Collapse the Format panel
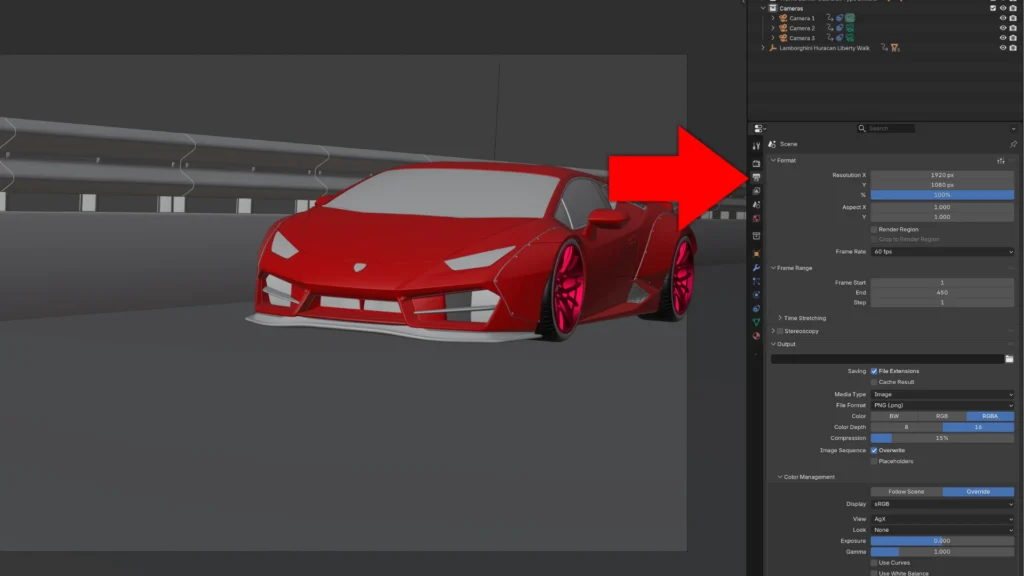This screenshot has height=576, width=1024. pyautogui.click(x=774, y=161)
